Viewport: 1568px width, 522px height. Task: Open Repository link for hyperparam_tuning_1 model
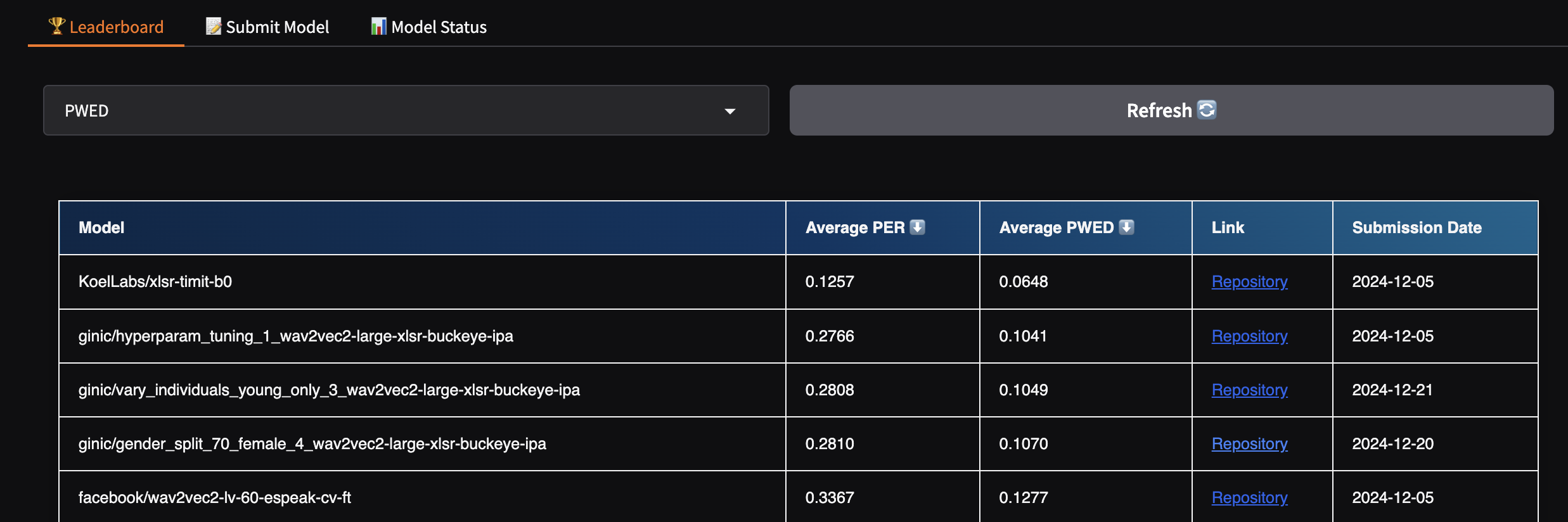tap(1249, 336)
